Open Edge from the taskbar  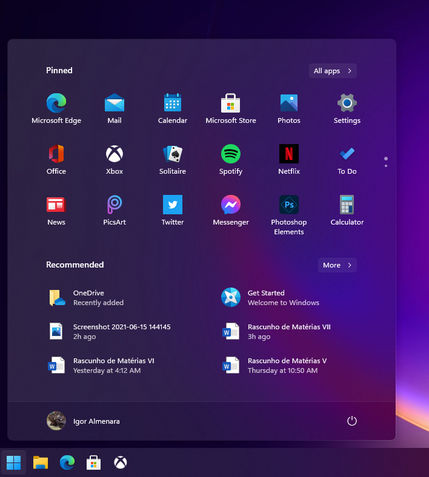(67, 462)
